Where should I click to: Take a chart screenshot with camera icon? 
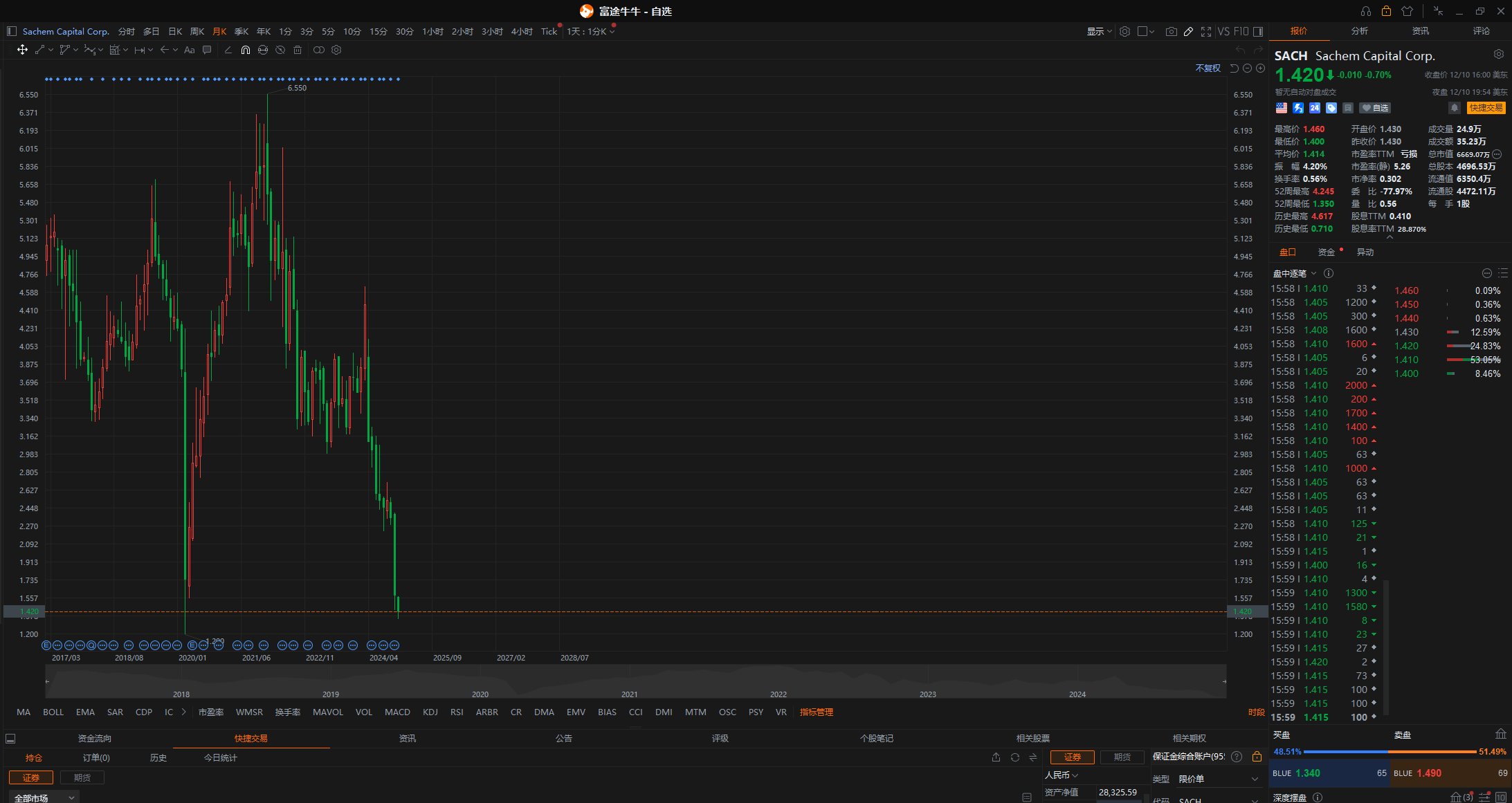1171,32
